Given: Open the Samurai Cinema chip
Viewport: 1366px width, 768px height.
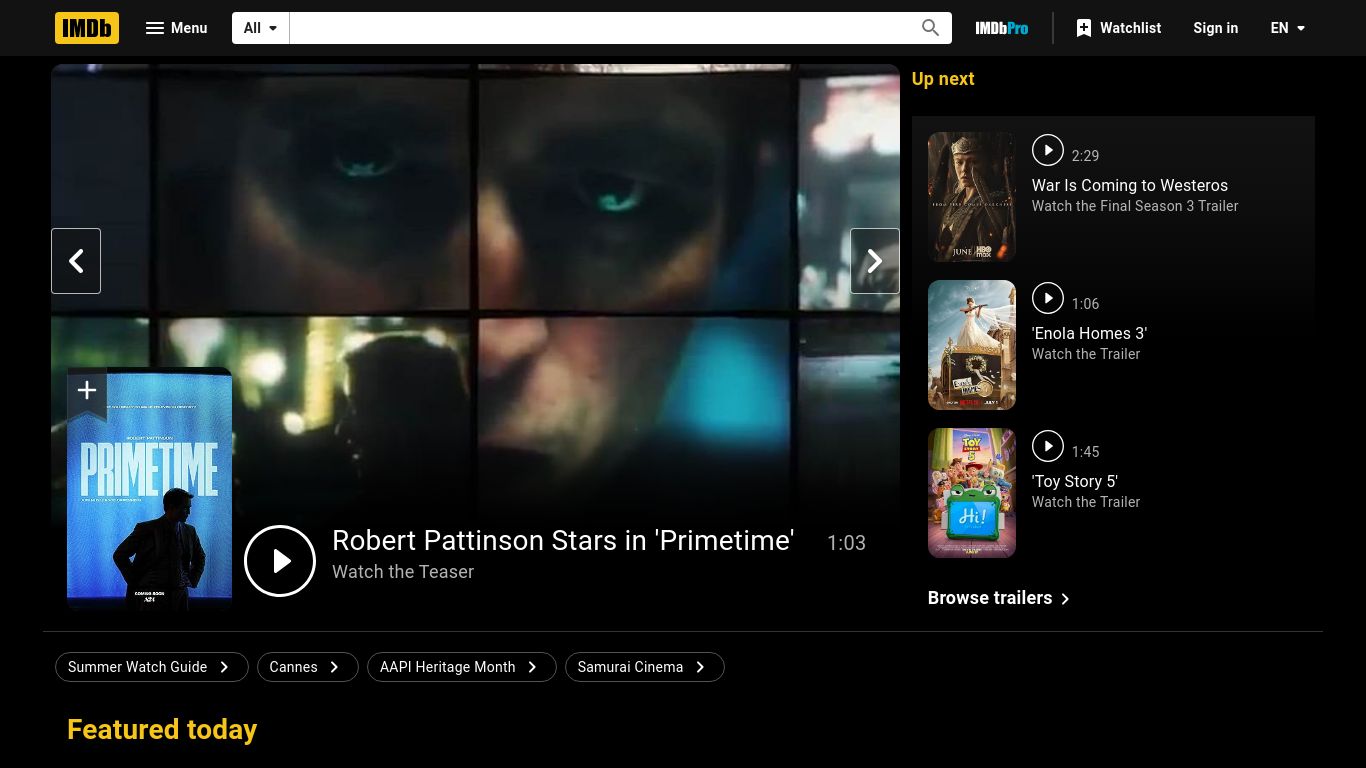Looking at the screenshot, I should [644, 667].
